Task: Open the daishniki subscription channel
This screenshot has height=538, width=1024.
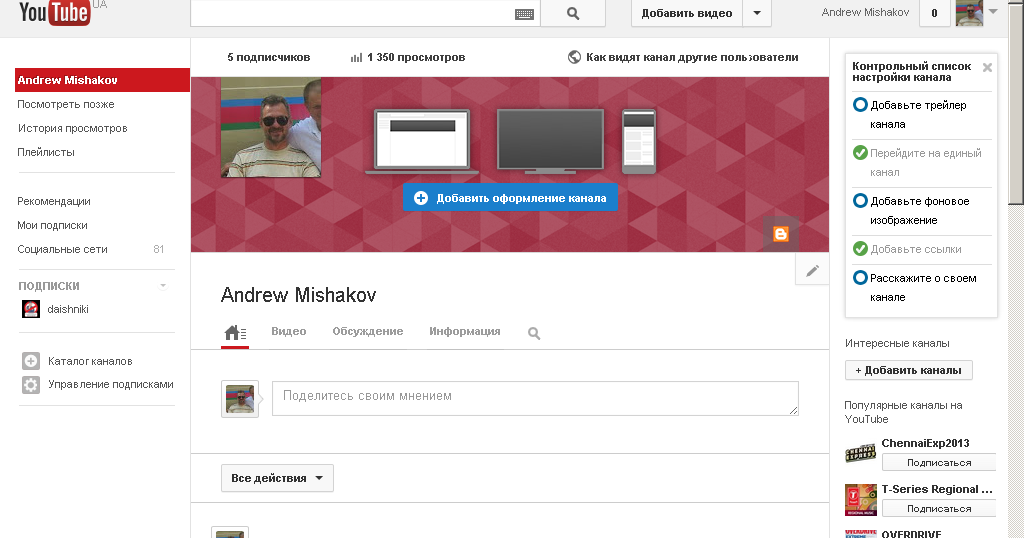Action: click(68, 309)
